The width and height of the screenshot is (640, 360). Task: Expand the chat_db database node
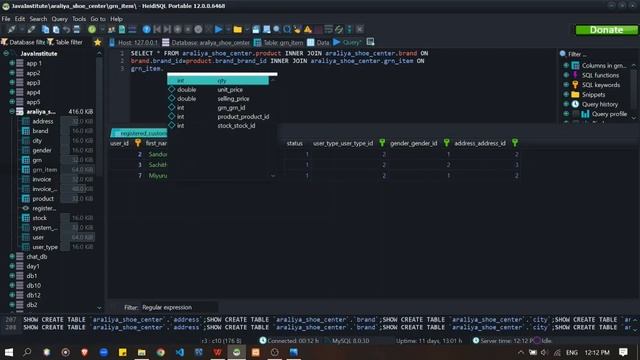(12, 256)
